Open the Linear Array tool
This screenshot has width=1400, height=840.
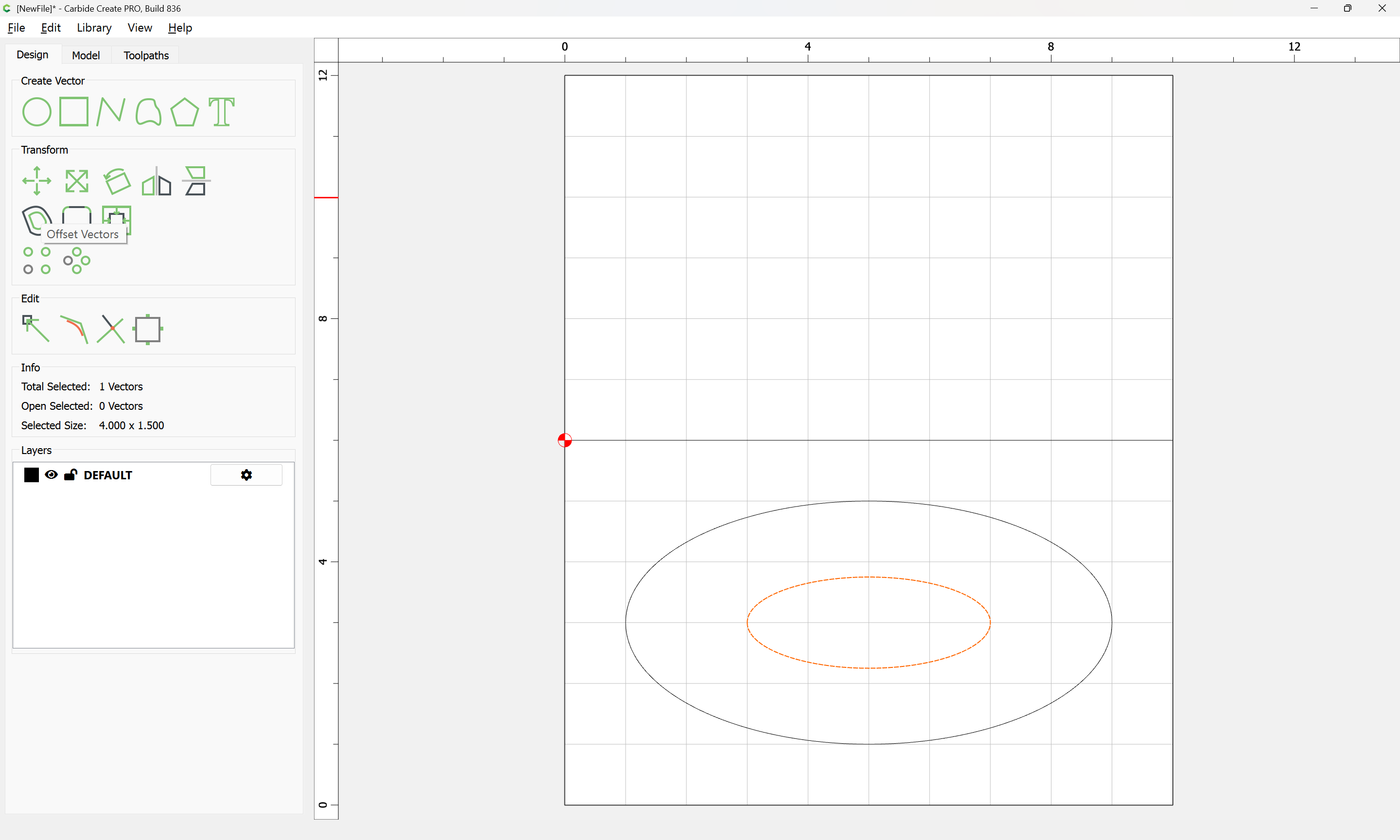pyautogui.click(x=37, y=261)
